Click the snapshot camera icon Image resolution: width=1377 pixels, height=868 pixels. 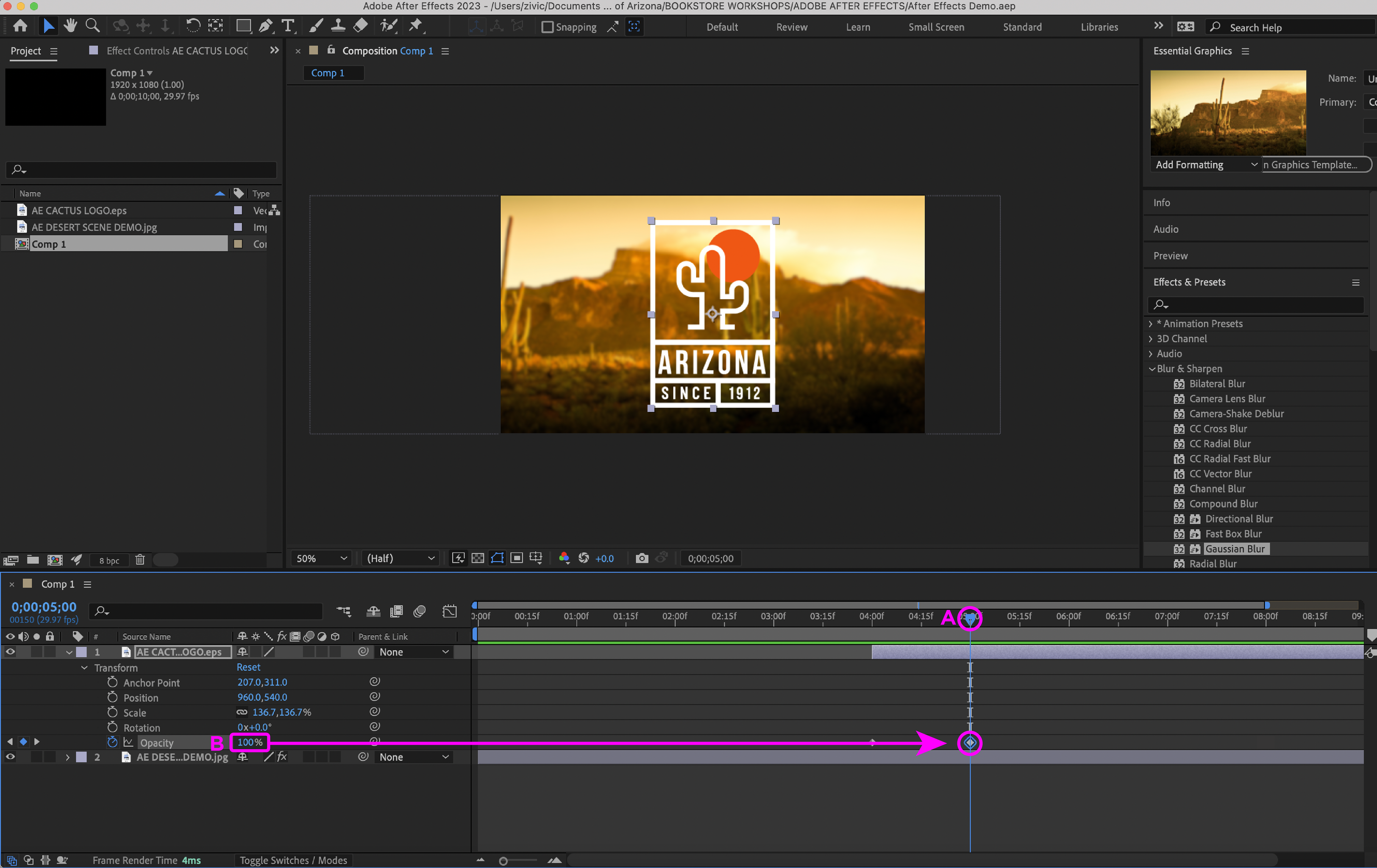pos(642,558)
